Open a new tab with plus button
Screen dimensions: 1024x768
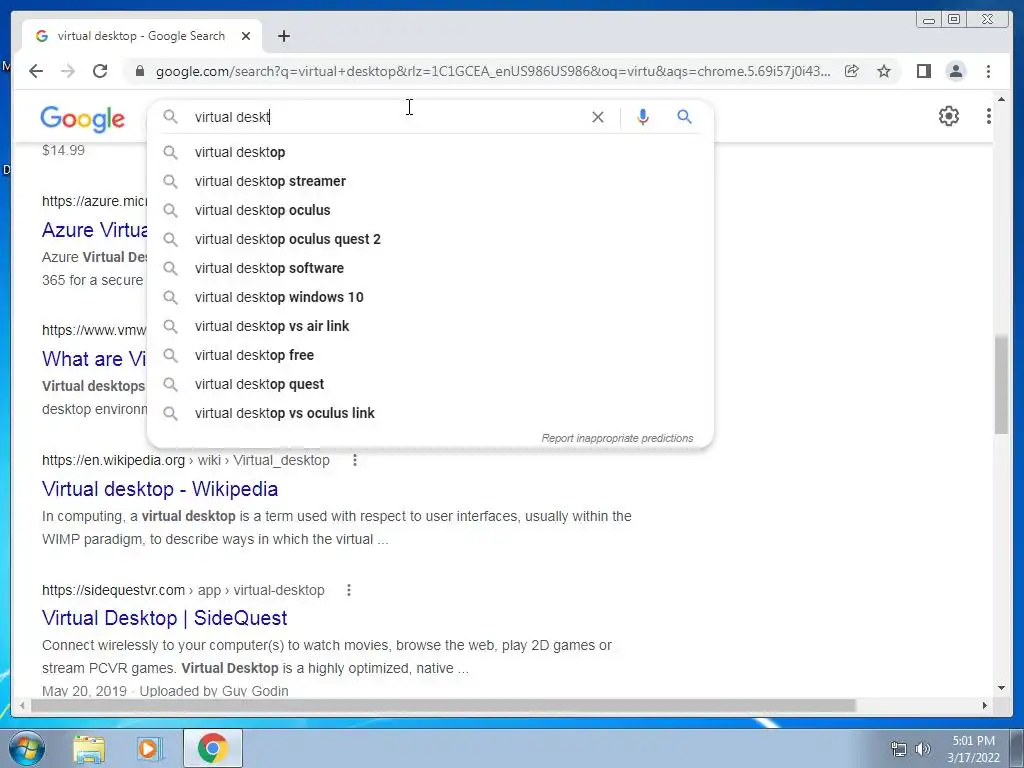(283, 36)
